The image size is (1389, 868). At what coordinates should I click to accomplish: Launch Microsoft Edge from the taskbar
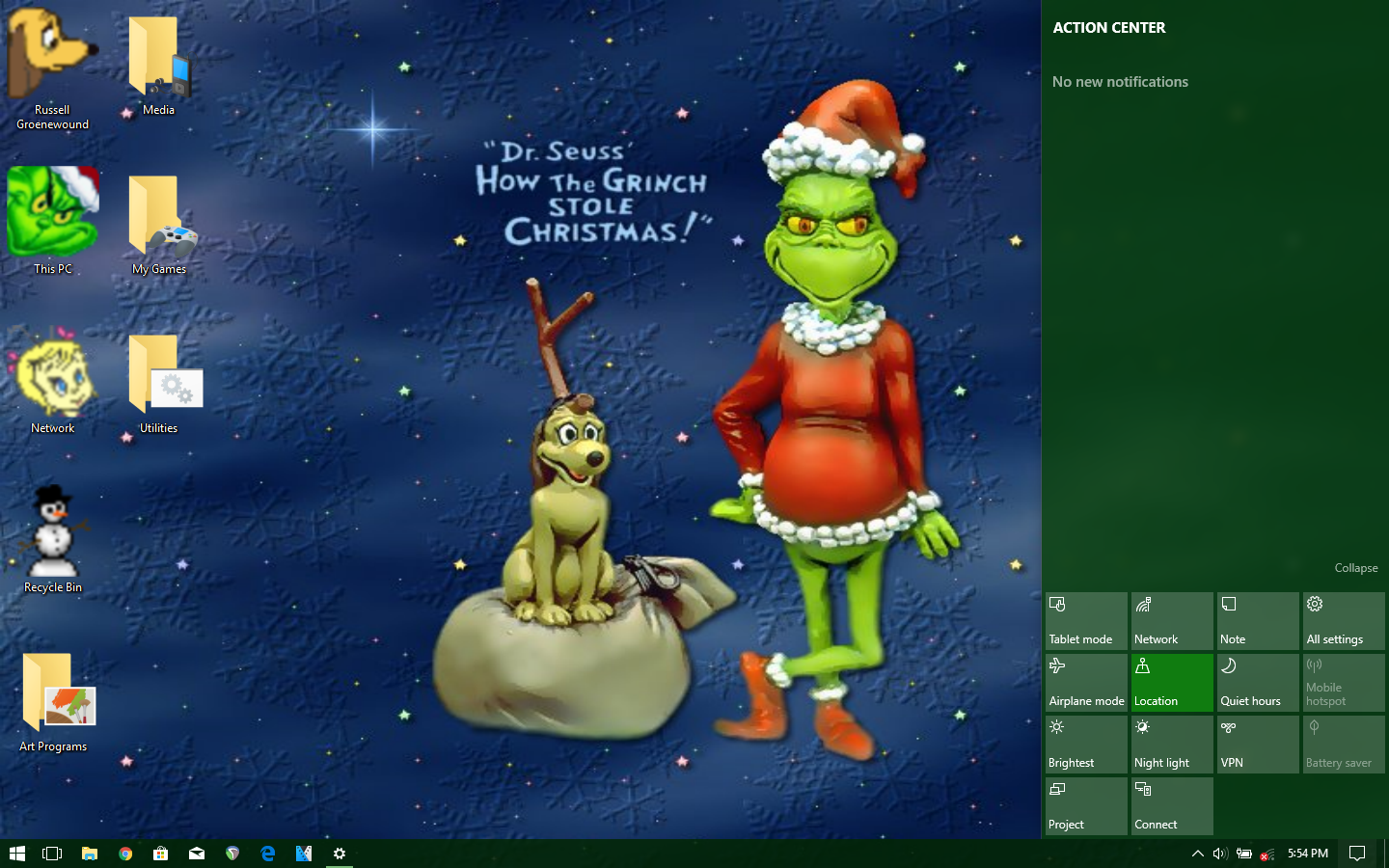[268, 854]
